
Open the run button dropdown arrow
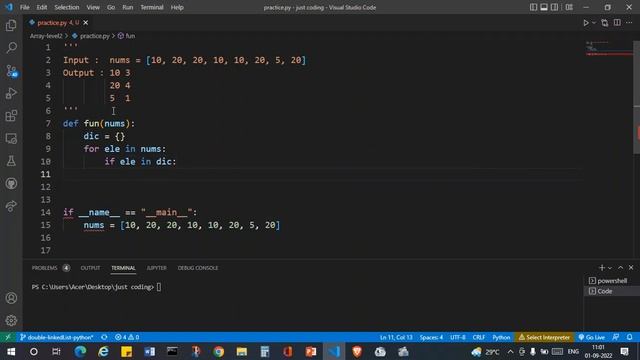pos(594,23)
